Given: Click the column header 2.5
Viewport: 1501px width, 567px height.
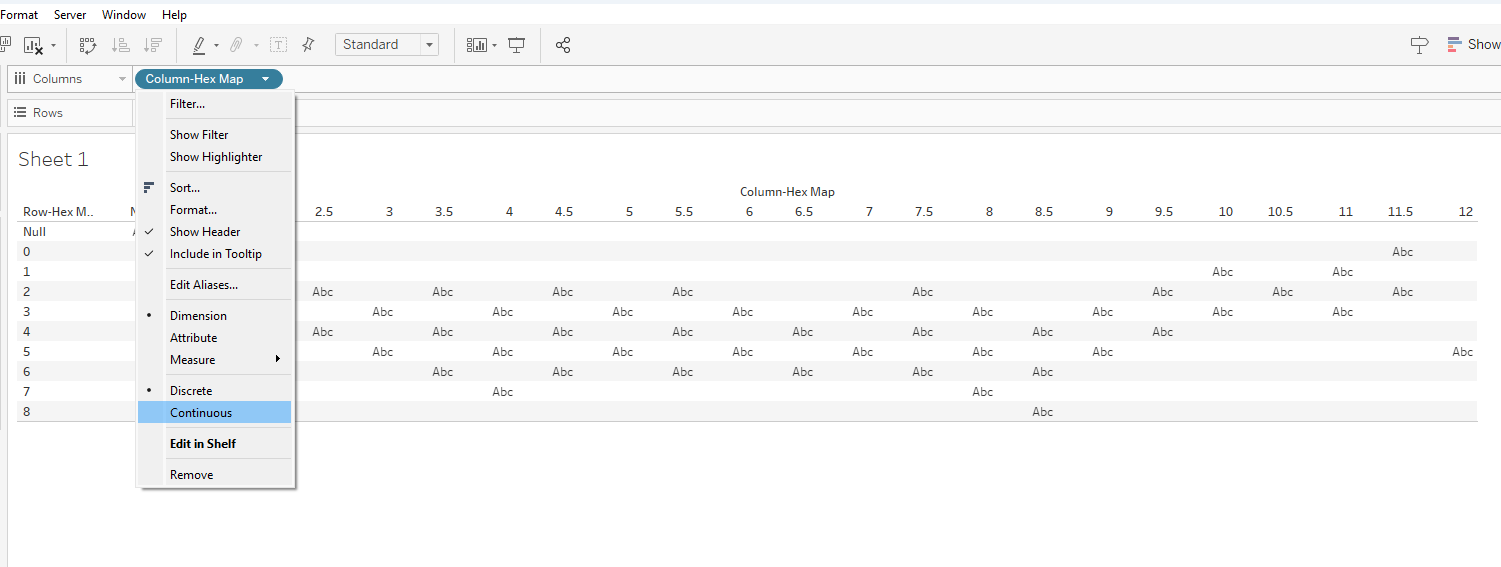Looking at the screenshot, I should pos(324,212).
